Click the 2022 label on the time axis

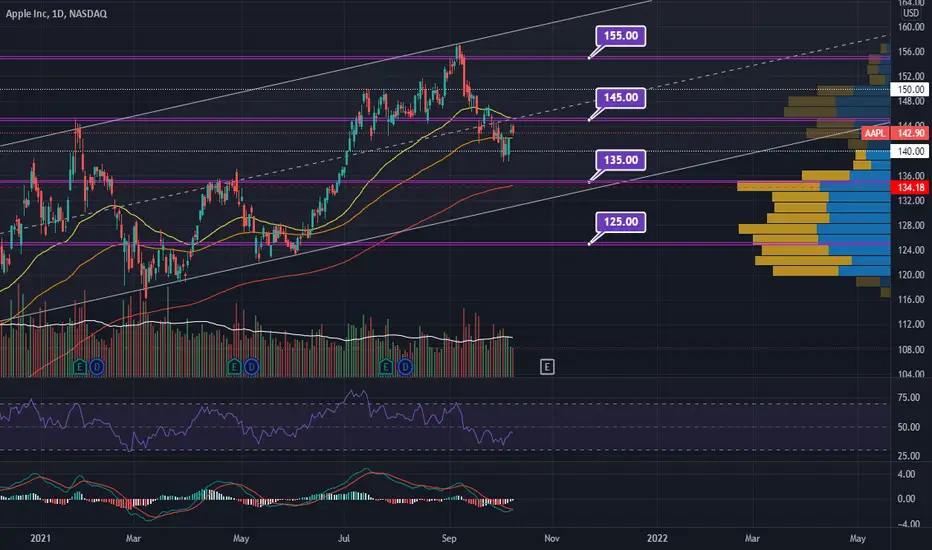coord(657,538)
